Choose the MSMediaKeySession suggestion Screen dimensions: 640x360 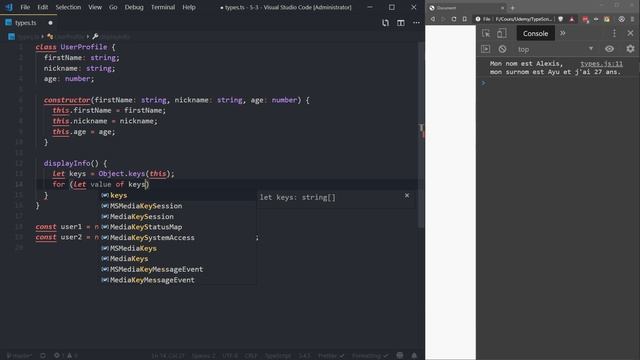click(178, 206)
